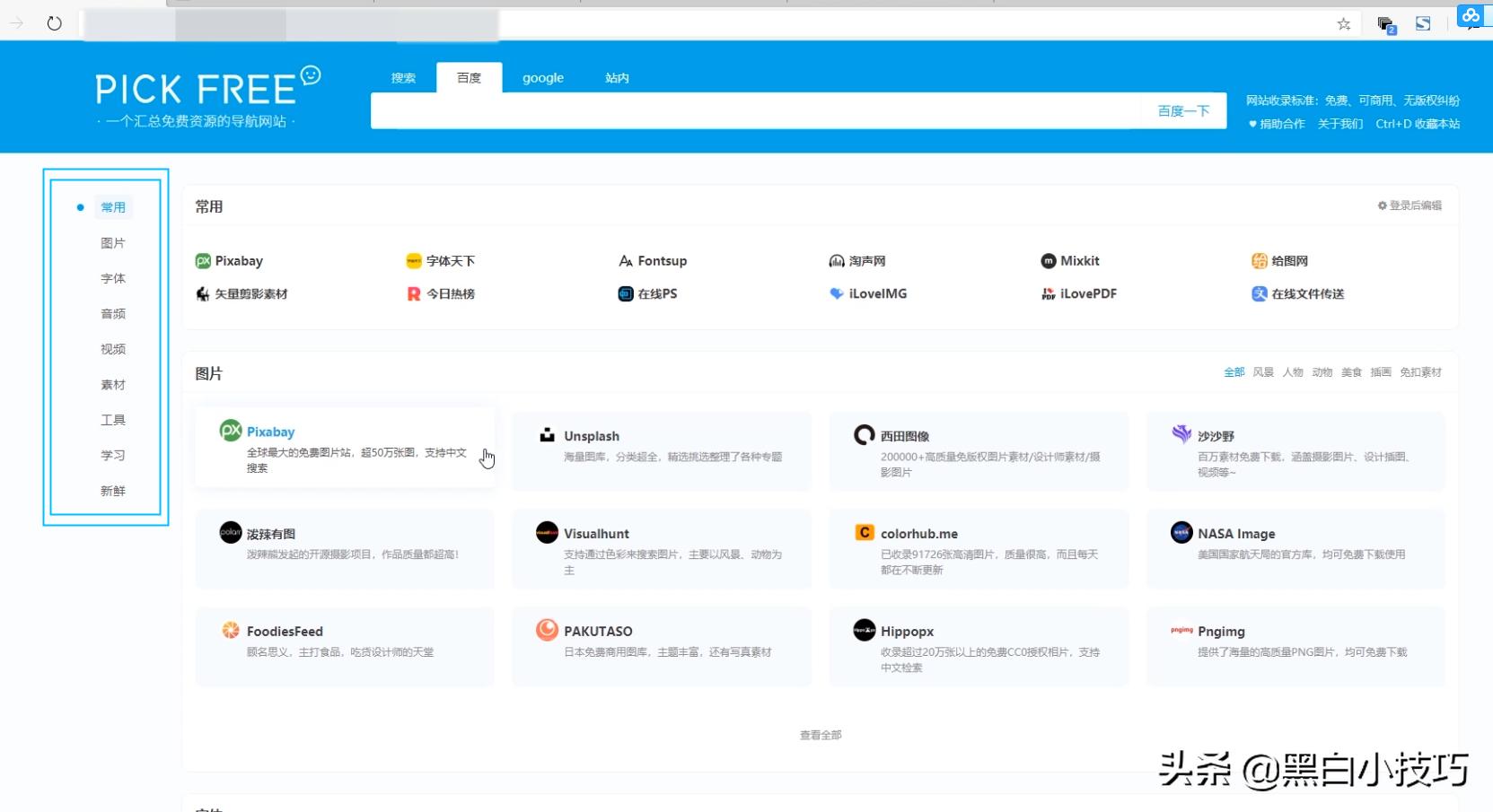Filter images by 风景
Screen dimensions: 1493x812
(x=1263, y=372)
